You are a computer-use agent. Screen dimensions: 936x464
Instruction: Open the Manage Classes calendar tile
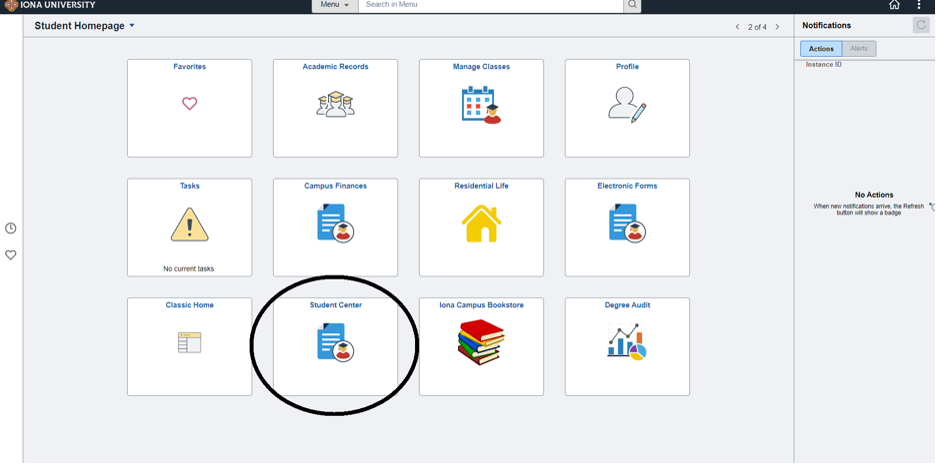pos(481,108)
